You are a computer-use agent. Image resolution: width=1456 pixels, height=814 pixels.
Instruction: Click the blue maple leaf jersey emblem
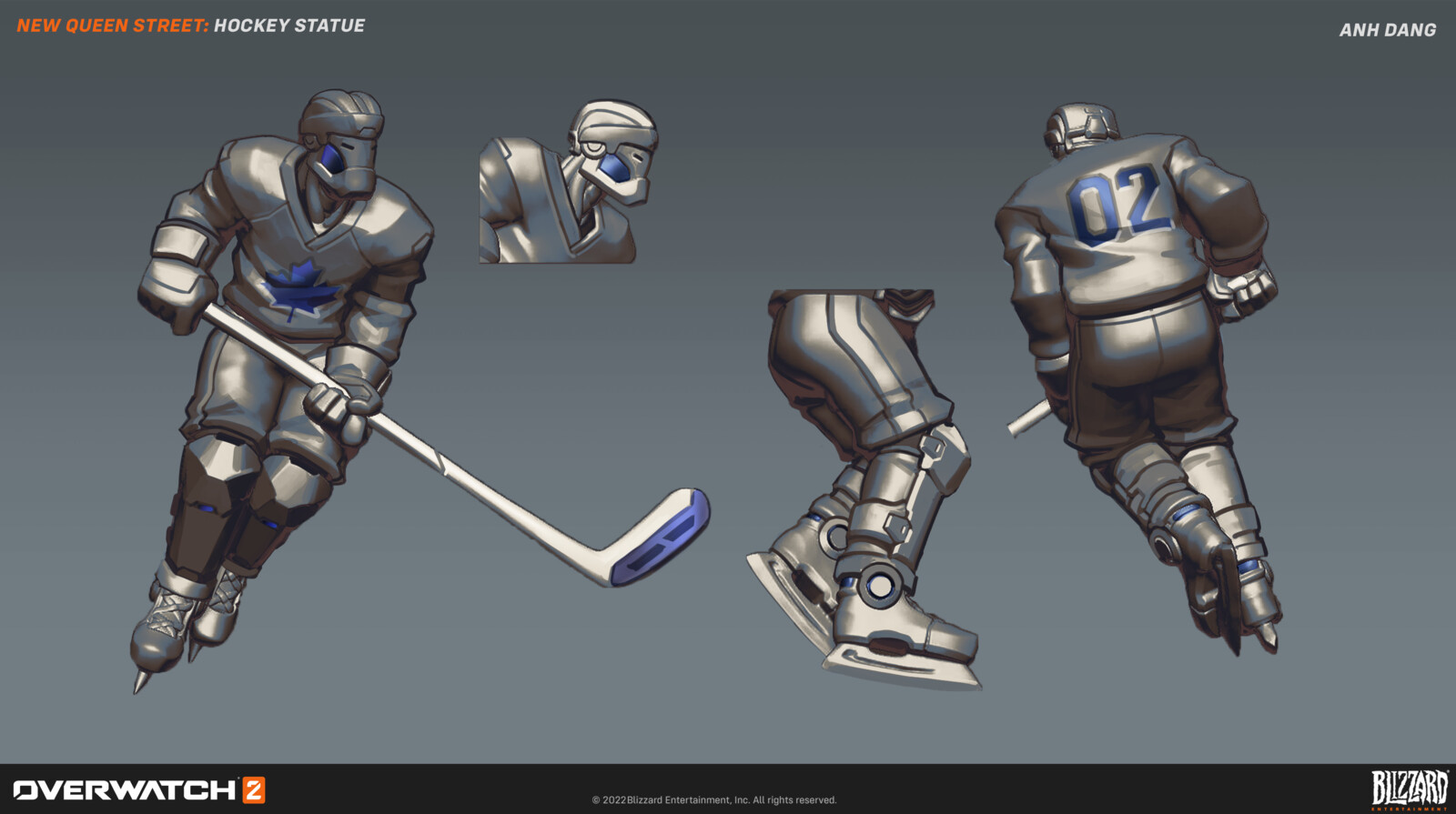(x=301, y=289)
